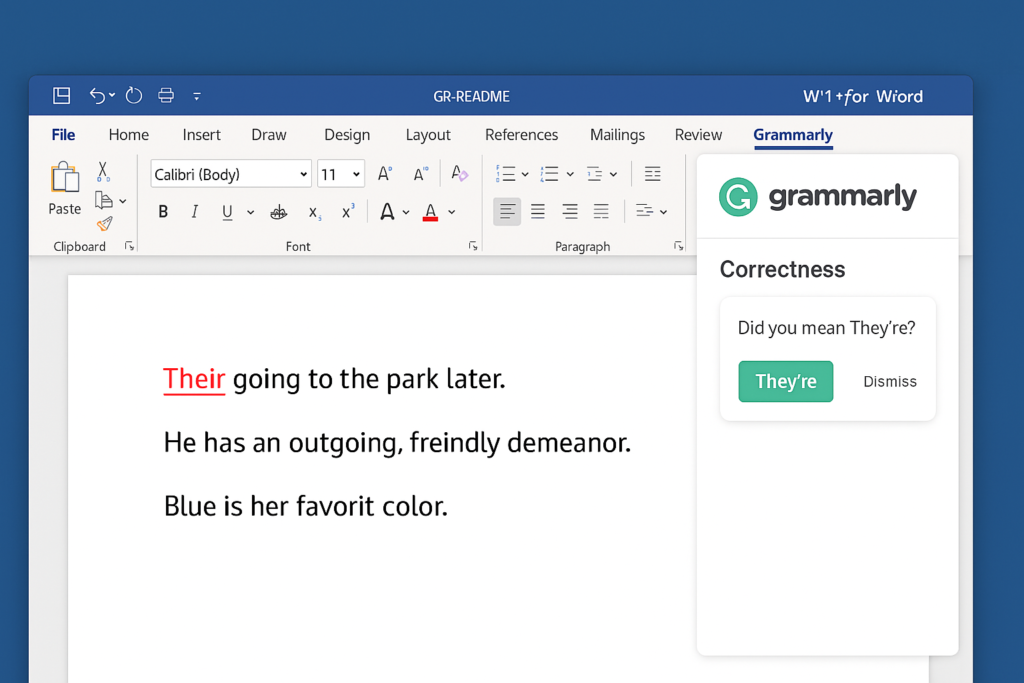Open the File menu
The image size is (1024, 683).
pos(63,135)
